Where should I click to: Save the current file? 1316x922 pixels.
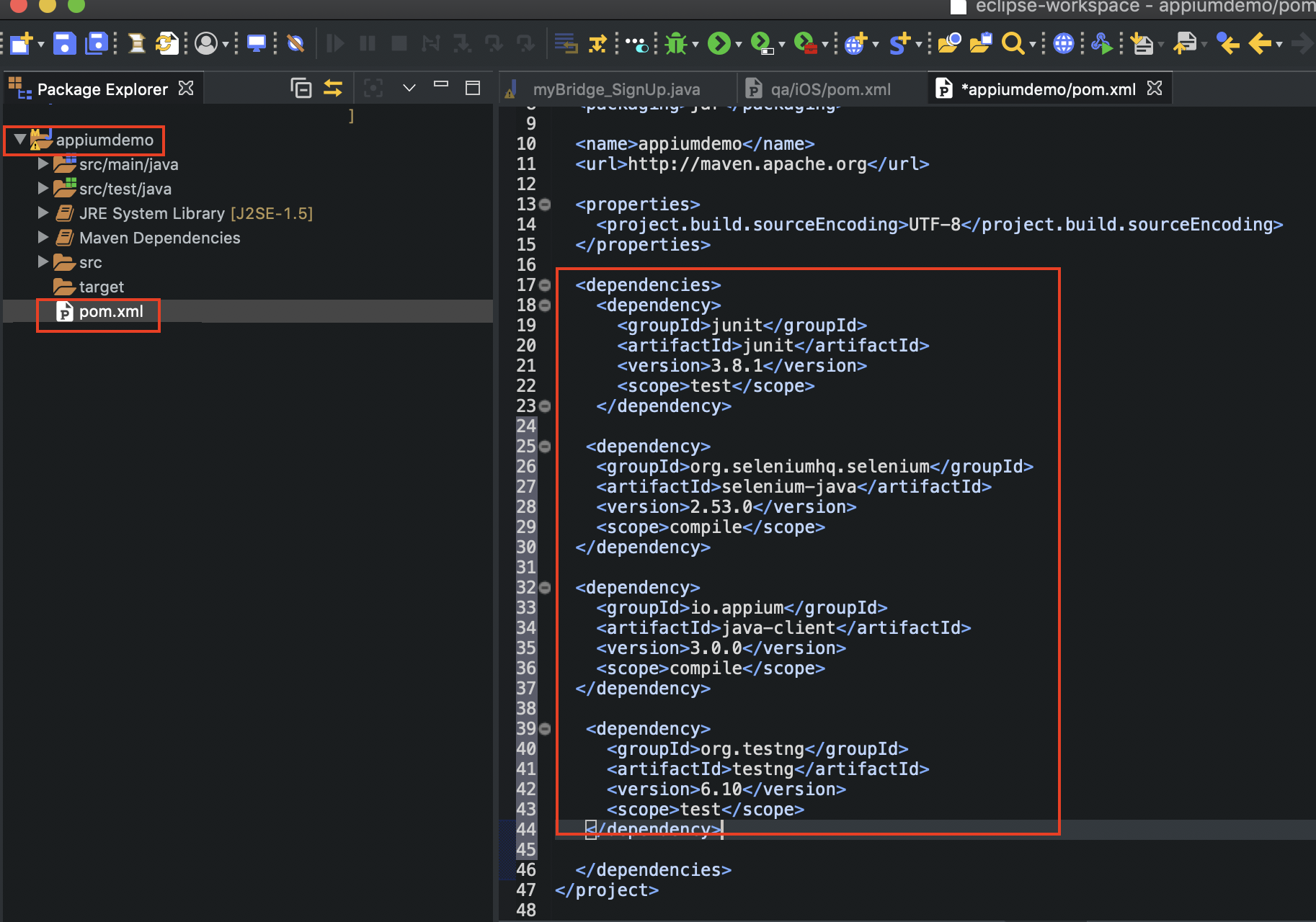point(65,44)
